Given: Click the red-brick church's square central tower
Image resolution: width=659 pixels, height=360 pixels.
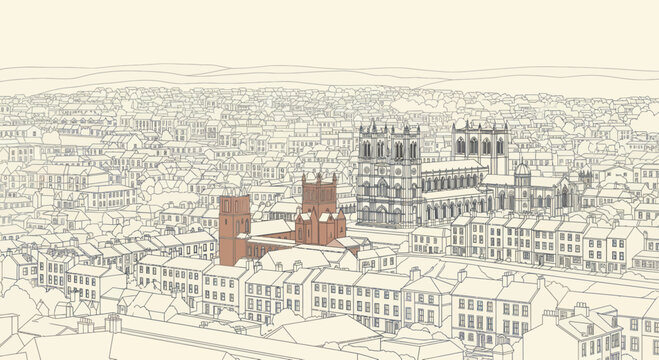Looking at the screenshot, I should pyautogui.click(x=319, y=194).
